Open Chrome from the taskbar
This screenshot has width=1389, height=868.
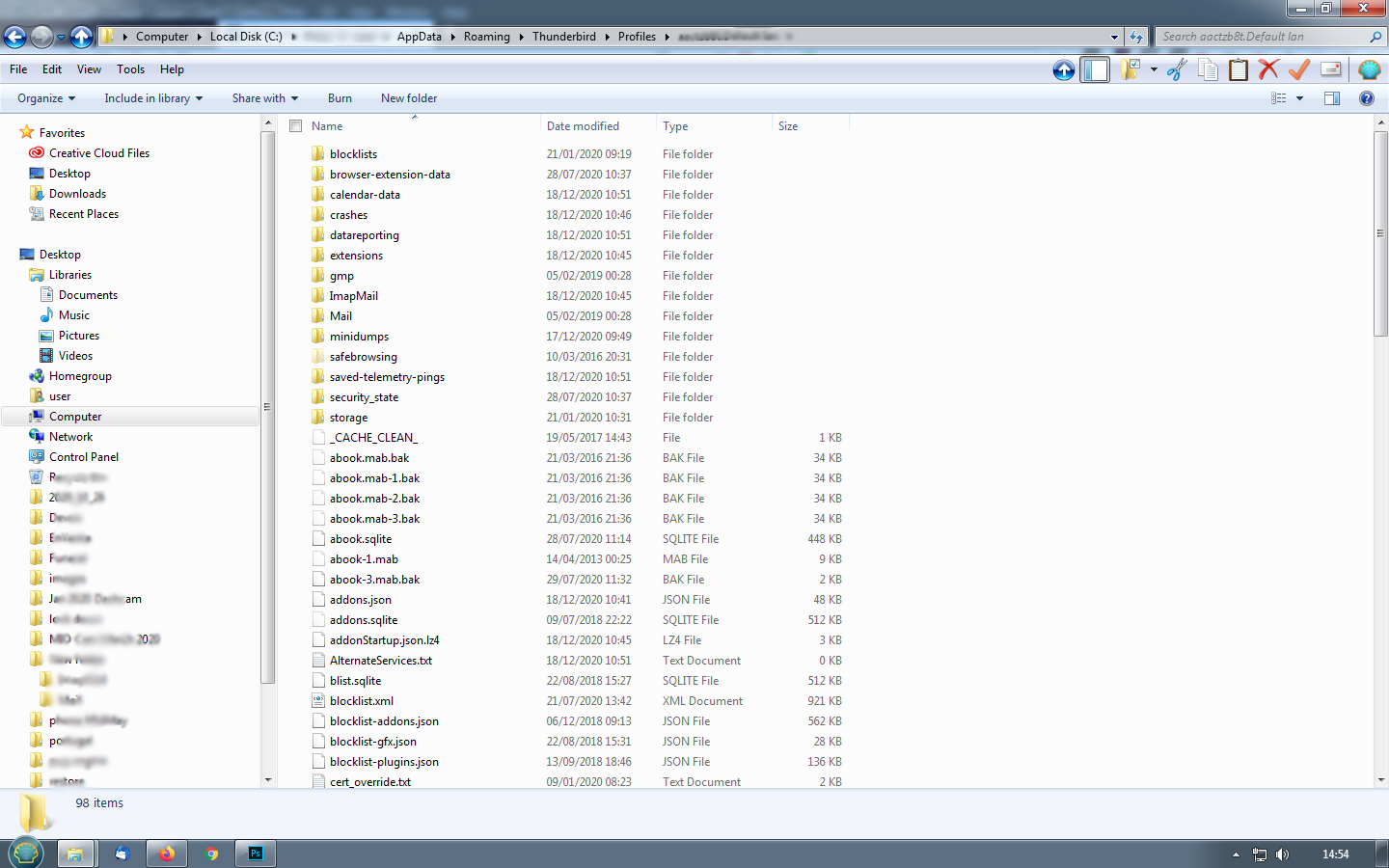click(212, 854)
